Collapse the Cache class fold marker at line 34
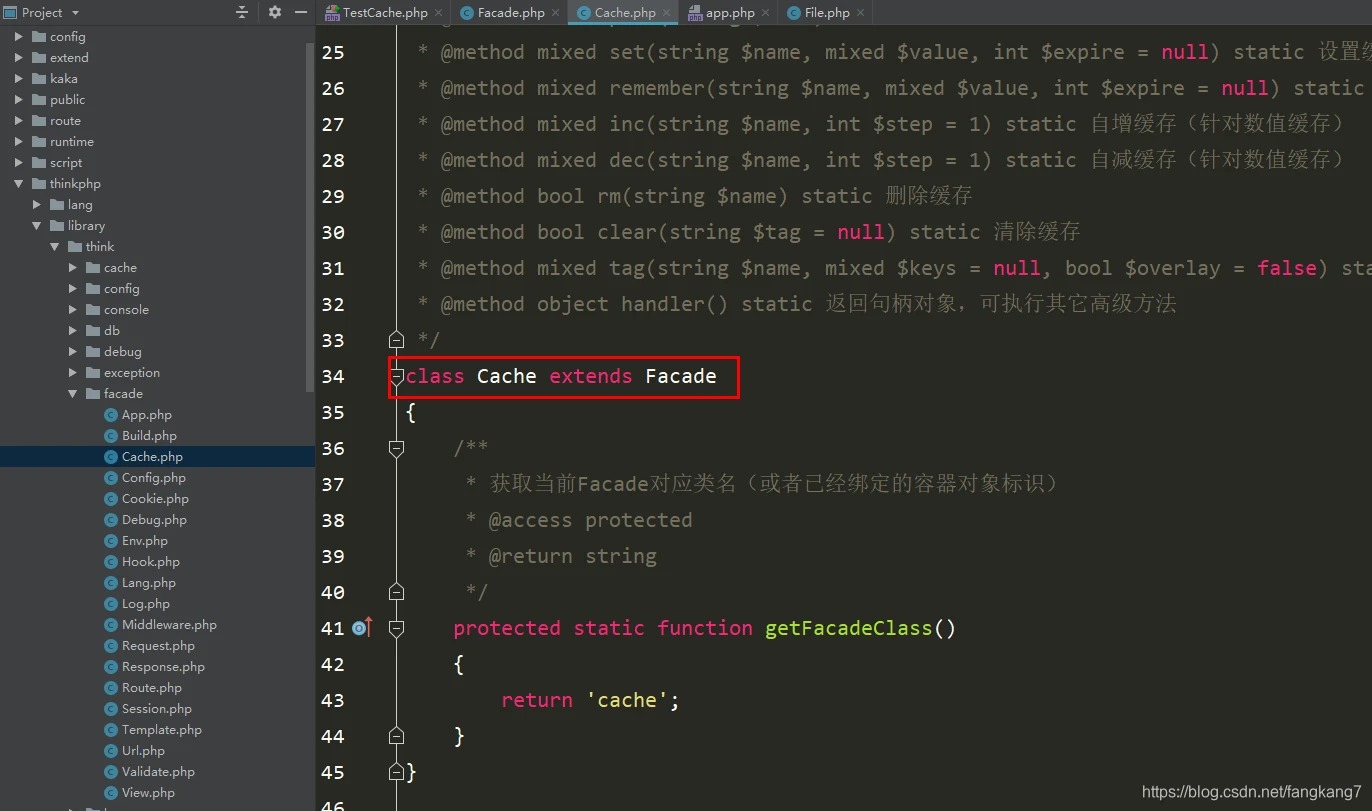Screen dimensions: 1372x811 tap(396, 376)
